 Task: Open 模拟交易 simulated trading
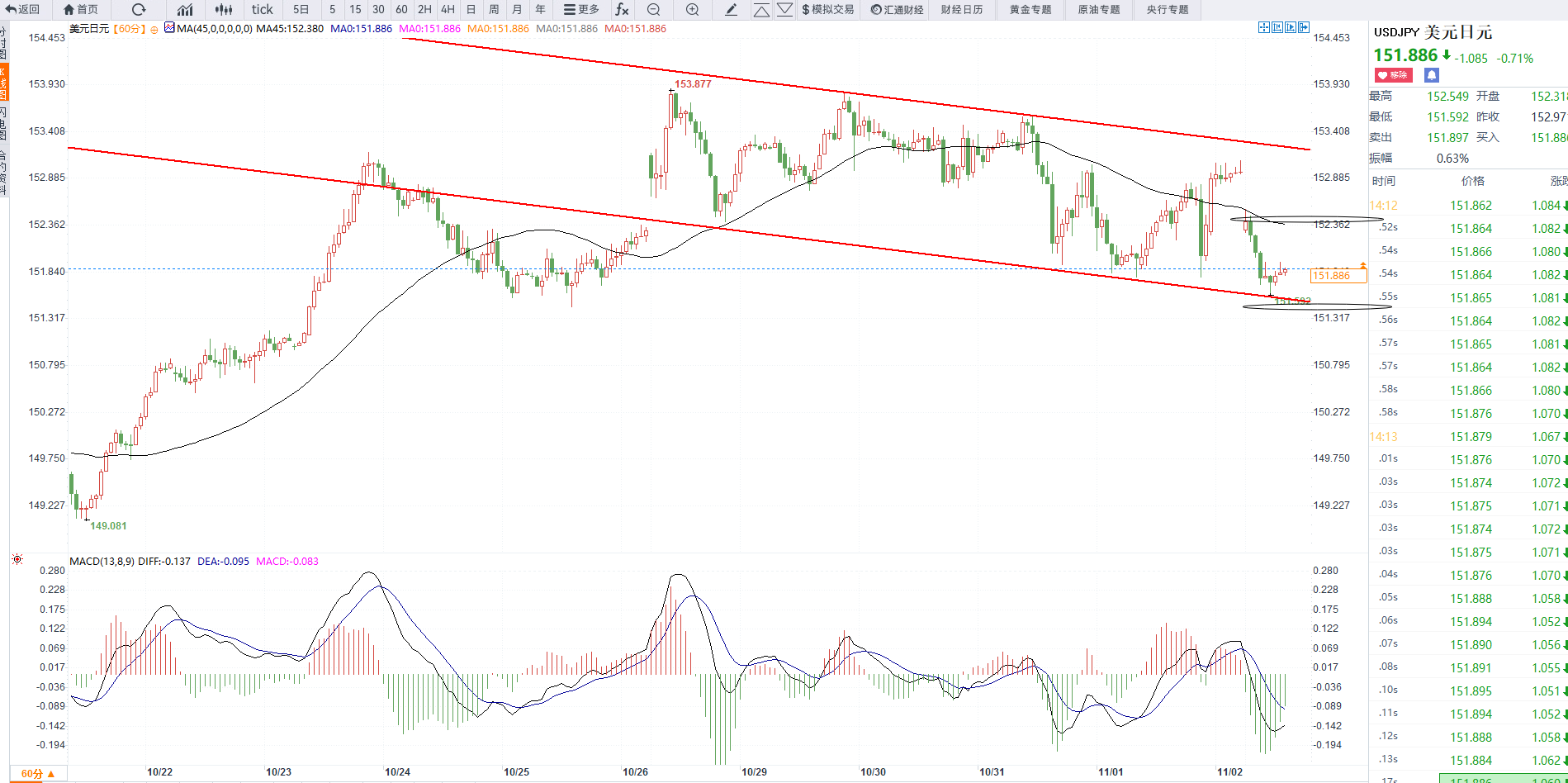coord(827,9)
